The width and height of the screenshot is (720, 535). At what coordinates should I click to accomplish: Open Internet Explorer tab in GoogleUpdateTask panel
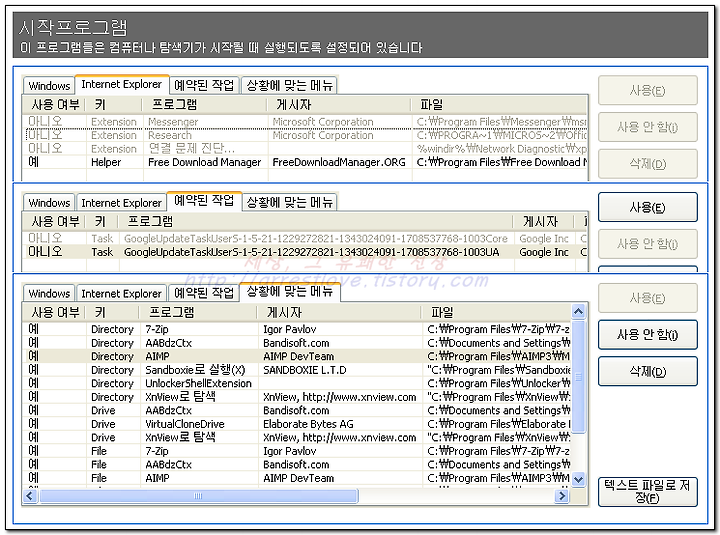pos(121,203)
